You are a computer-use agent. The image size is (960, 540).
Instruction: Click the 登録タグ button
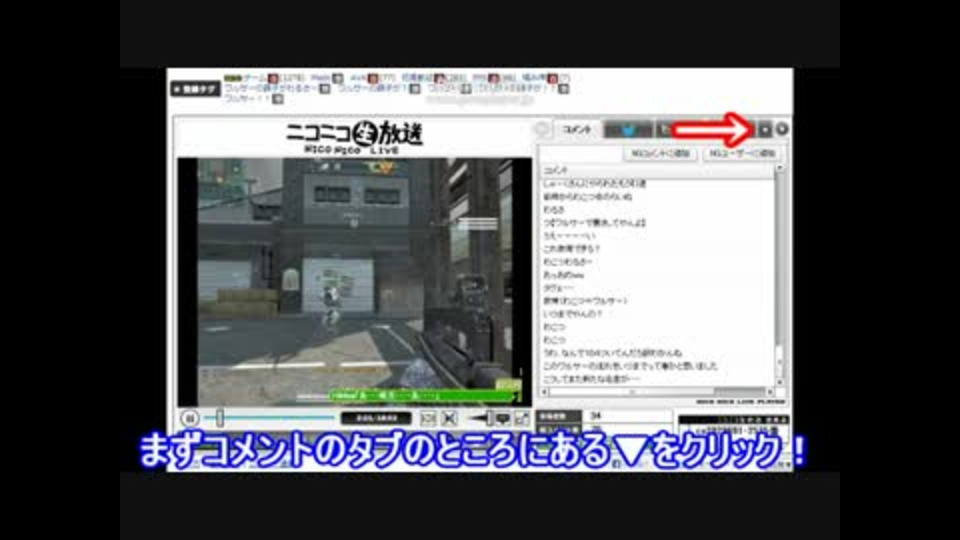[195, 89]
